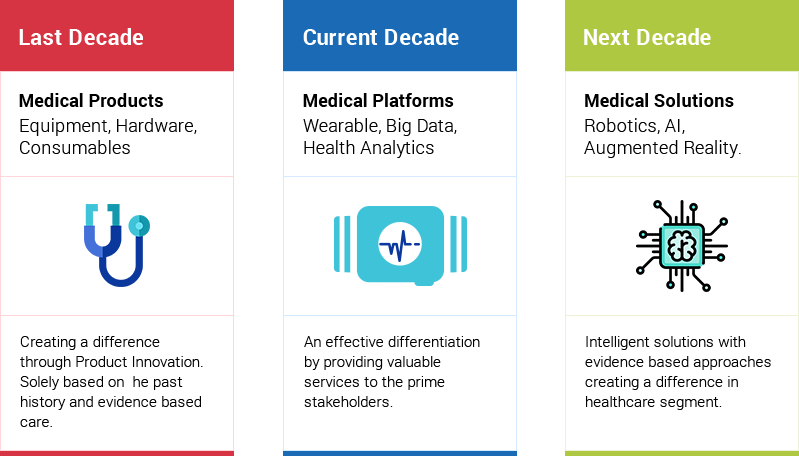The image size is (799, 456).
Task: Select the Current Decade header
Action: click(400, 36)
